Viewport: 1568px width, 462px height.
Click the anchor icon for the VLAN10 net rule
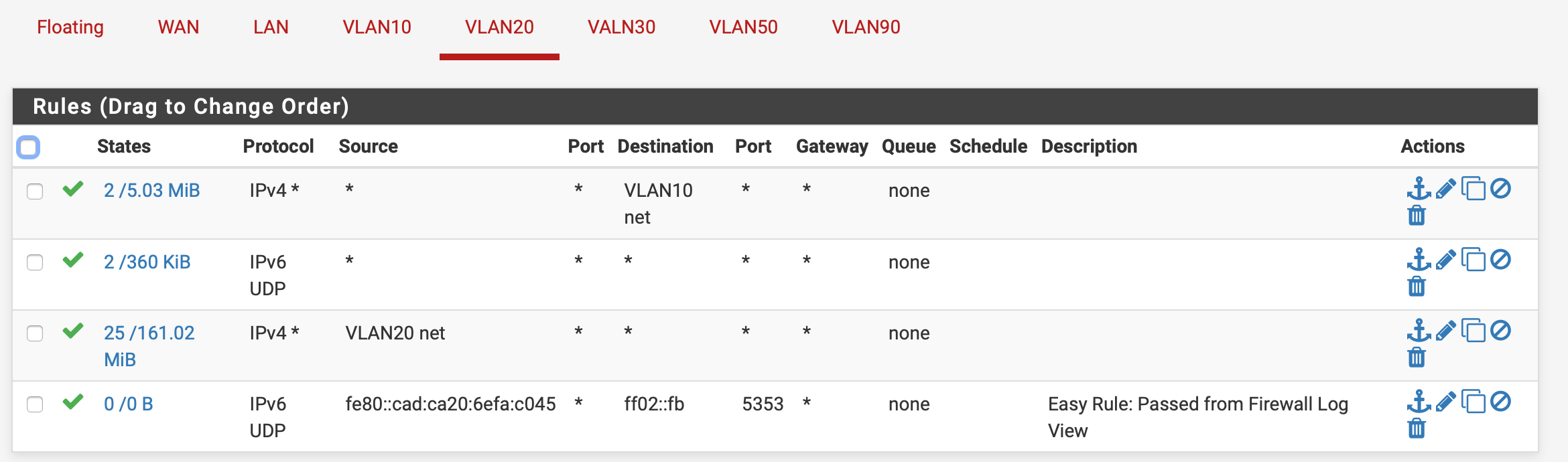1418,189
